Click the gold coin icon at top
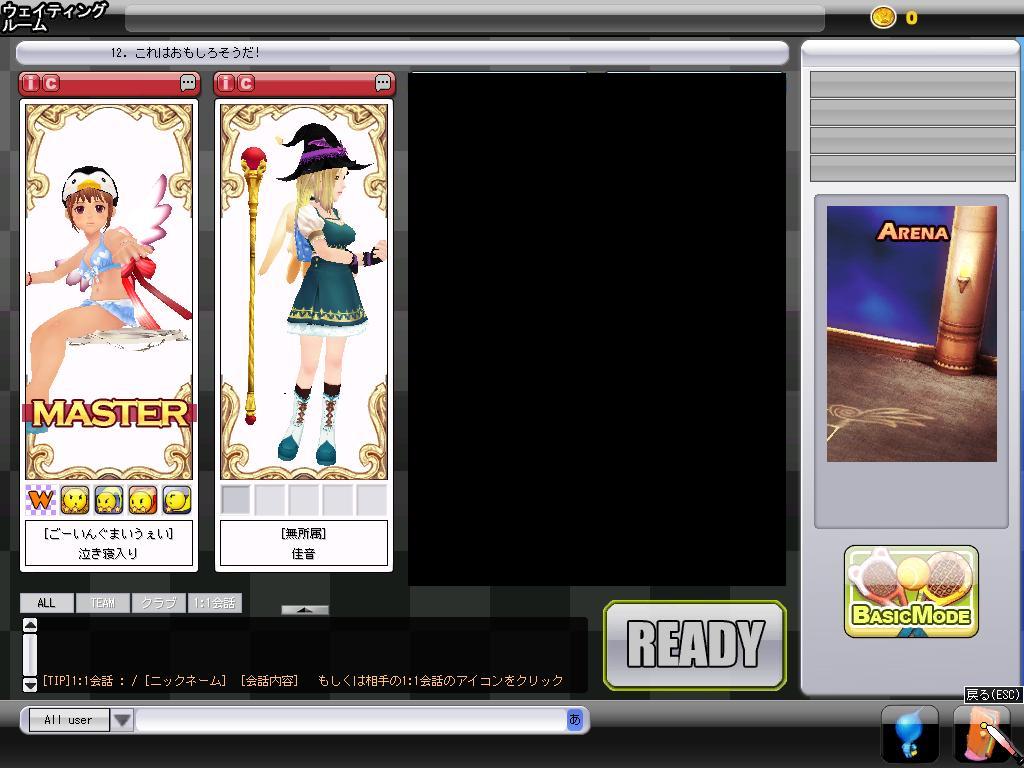1024x768 pixels. click(883, 17)
